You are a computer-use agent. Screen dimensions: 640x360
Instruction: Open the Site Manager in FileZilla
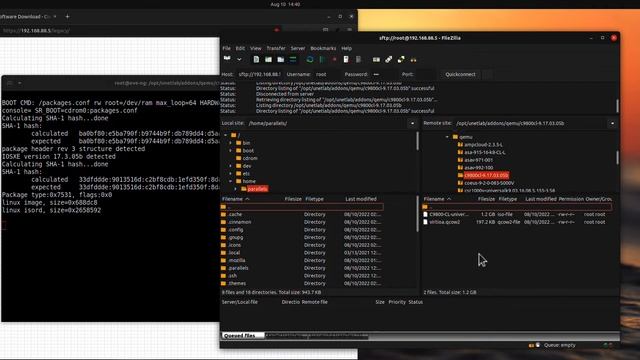(227, 59)
